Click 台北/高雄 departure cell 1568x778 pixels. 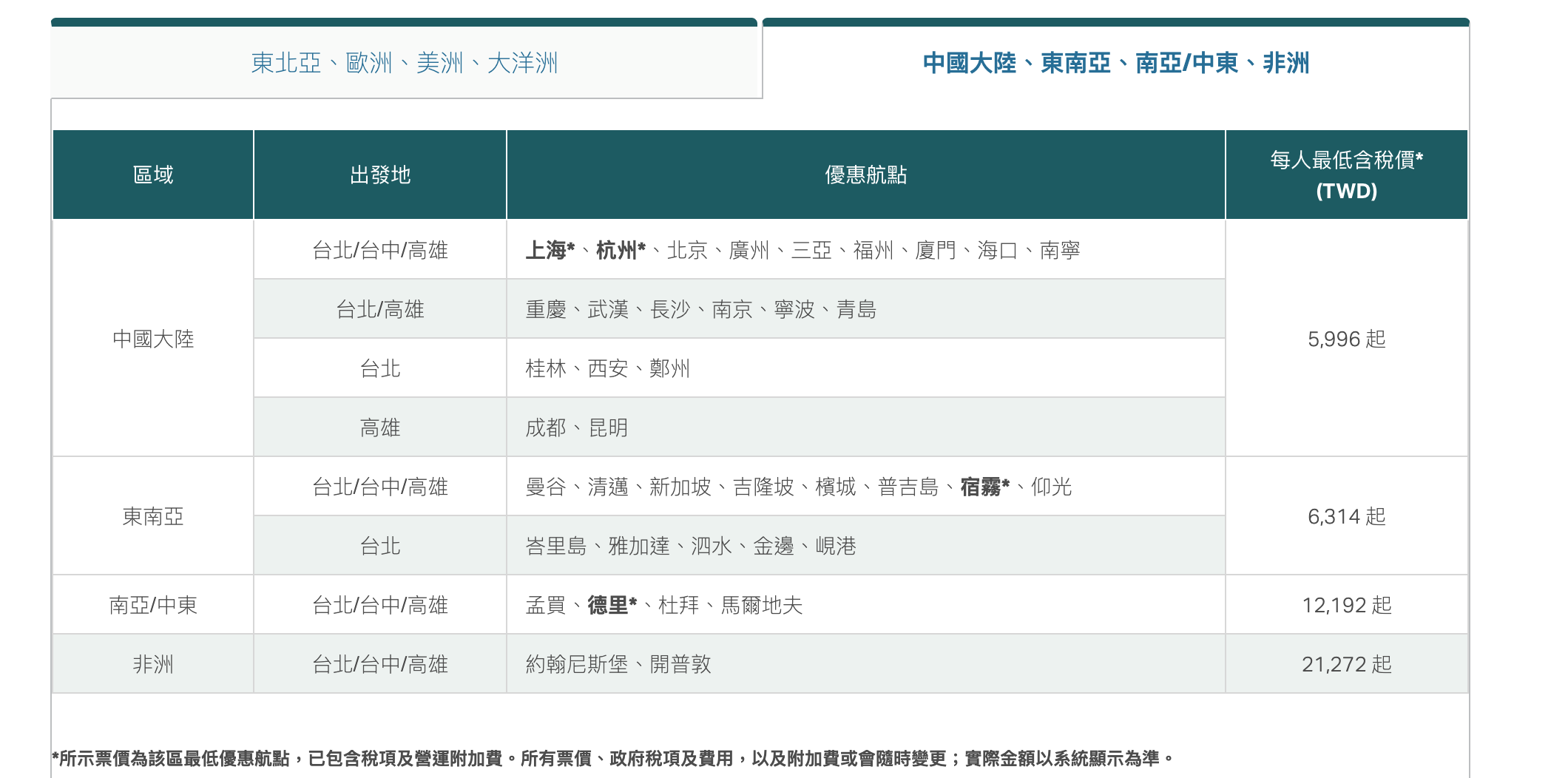(x=380, y=309)
